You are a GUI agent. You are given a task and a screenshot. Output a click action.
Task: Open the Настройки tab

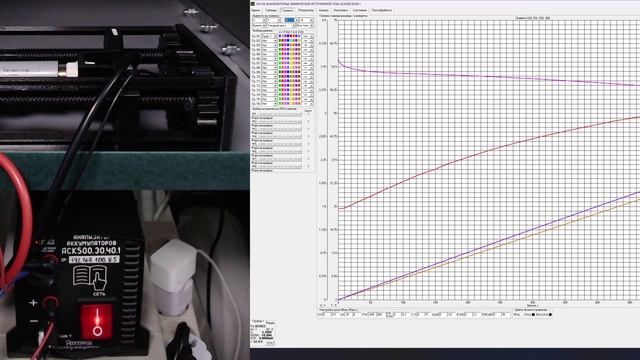point(340,10)
